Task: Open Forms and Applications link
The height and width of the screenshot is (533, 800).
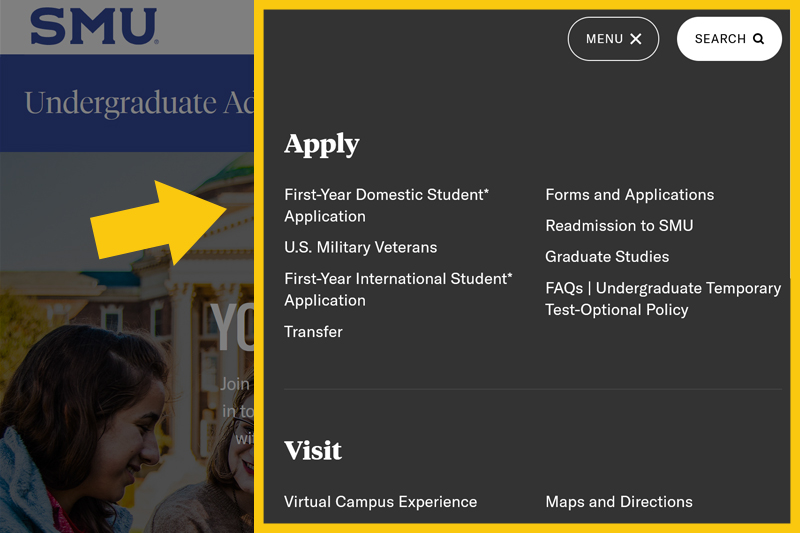Action: point(629,195)
